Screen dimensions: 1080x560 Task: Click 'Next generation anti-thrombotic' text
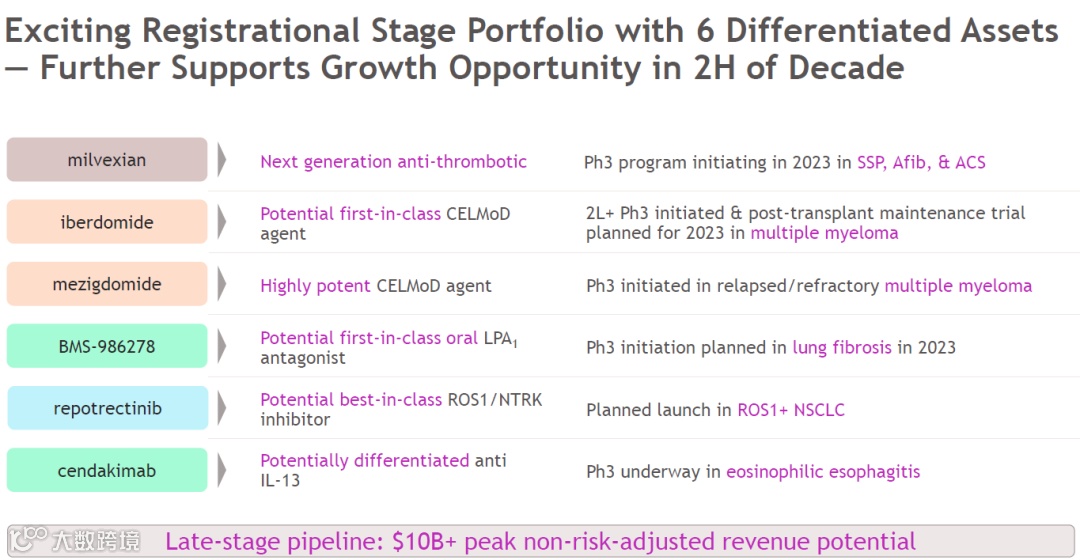pyautogui.click(x=393, y=162)
